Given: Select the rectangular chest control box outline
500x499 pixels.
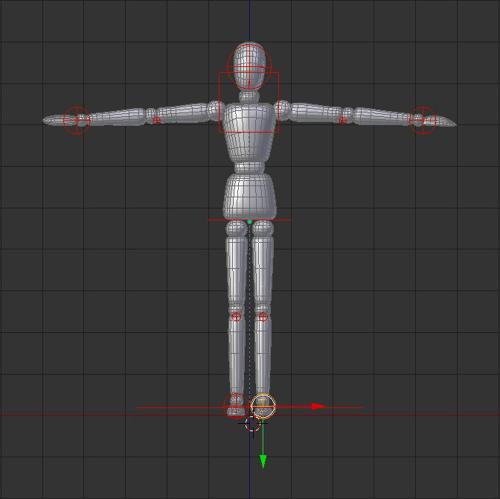Looking at the screenshot, I should (249, 102).
